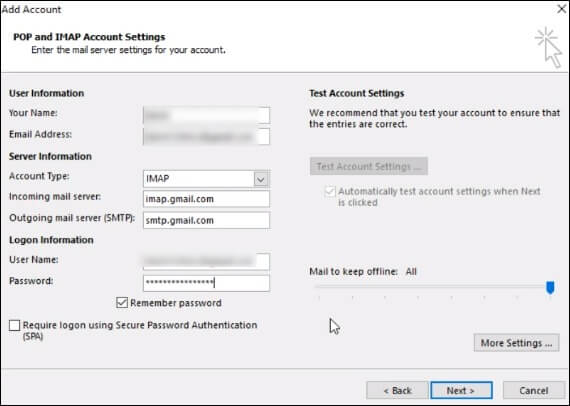Go Back to previous step
Image resolution: width=570 pixels, height=406 pixels.
point(397,390)
